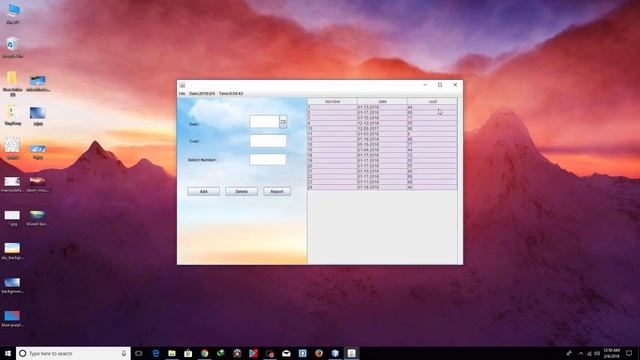
Task: Click the Delete button
Action: [x=241, y=191]
